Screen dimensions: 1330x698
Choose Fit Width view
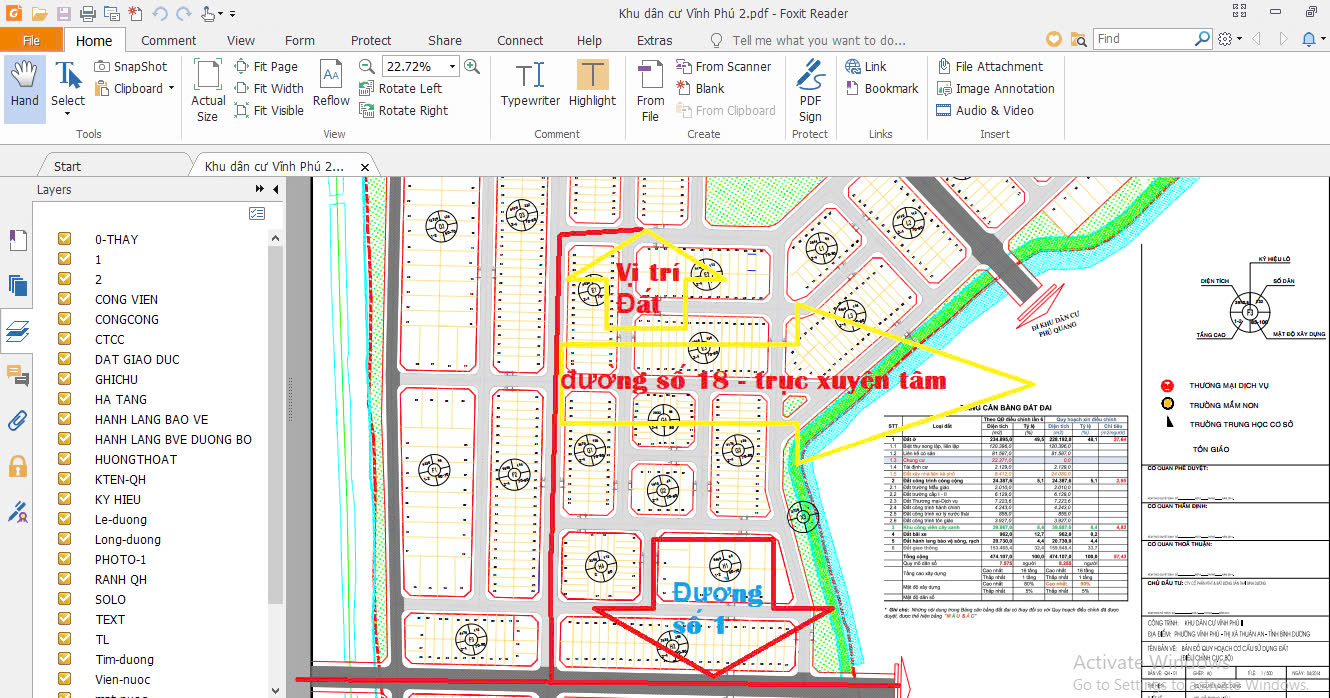coord(270,88)
